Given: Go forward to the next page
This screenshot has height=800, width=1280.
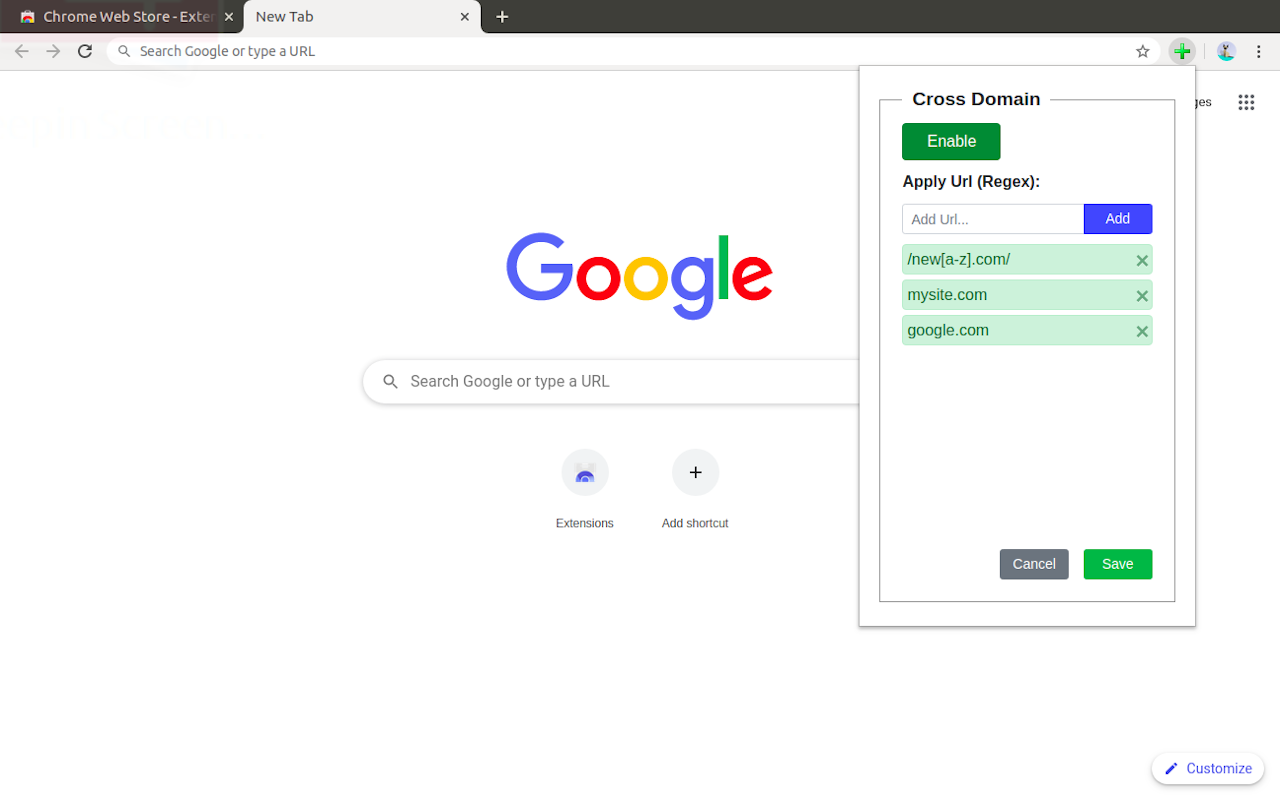Looking at the screenshot, I should 53,51.
